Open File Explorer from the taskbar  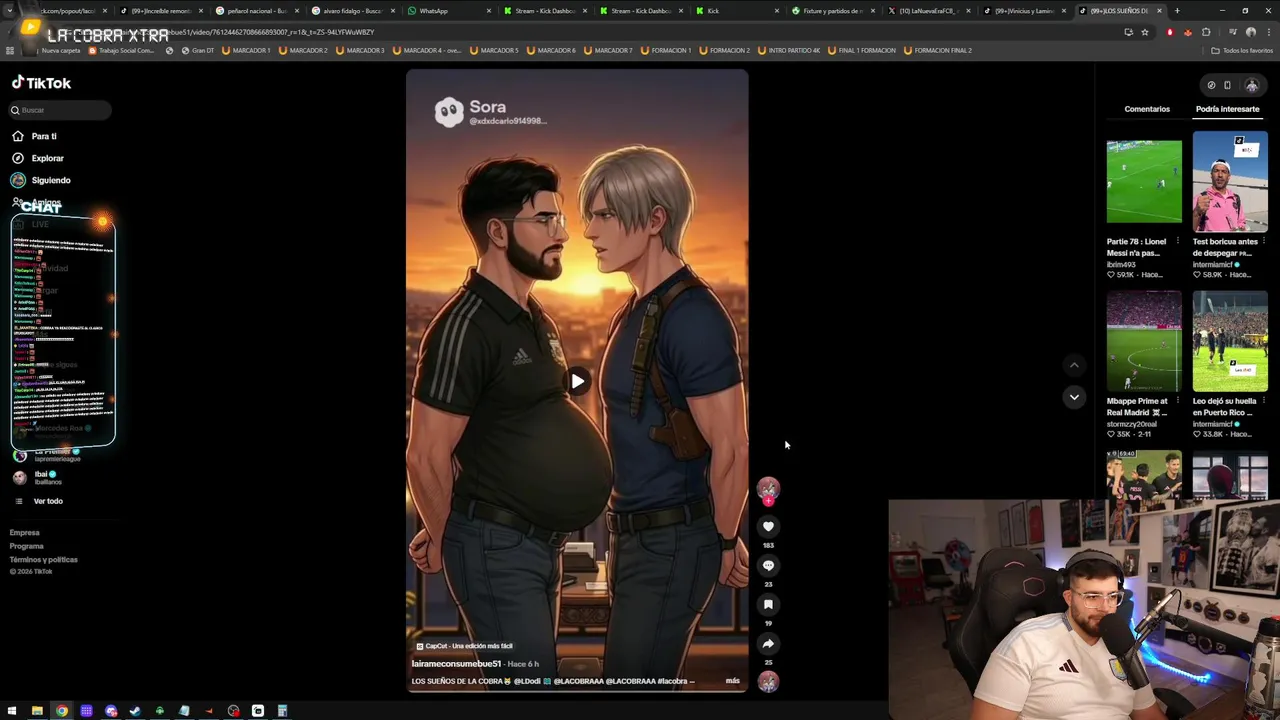[37, 711]
